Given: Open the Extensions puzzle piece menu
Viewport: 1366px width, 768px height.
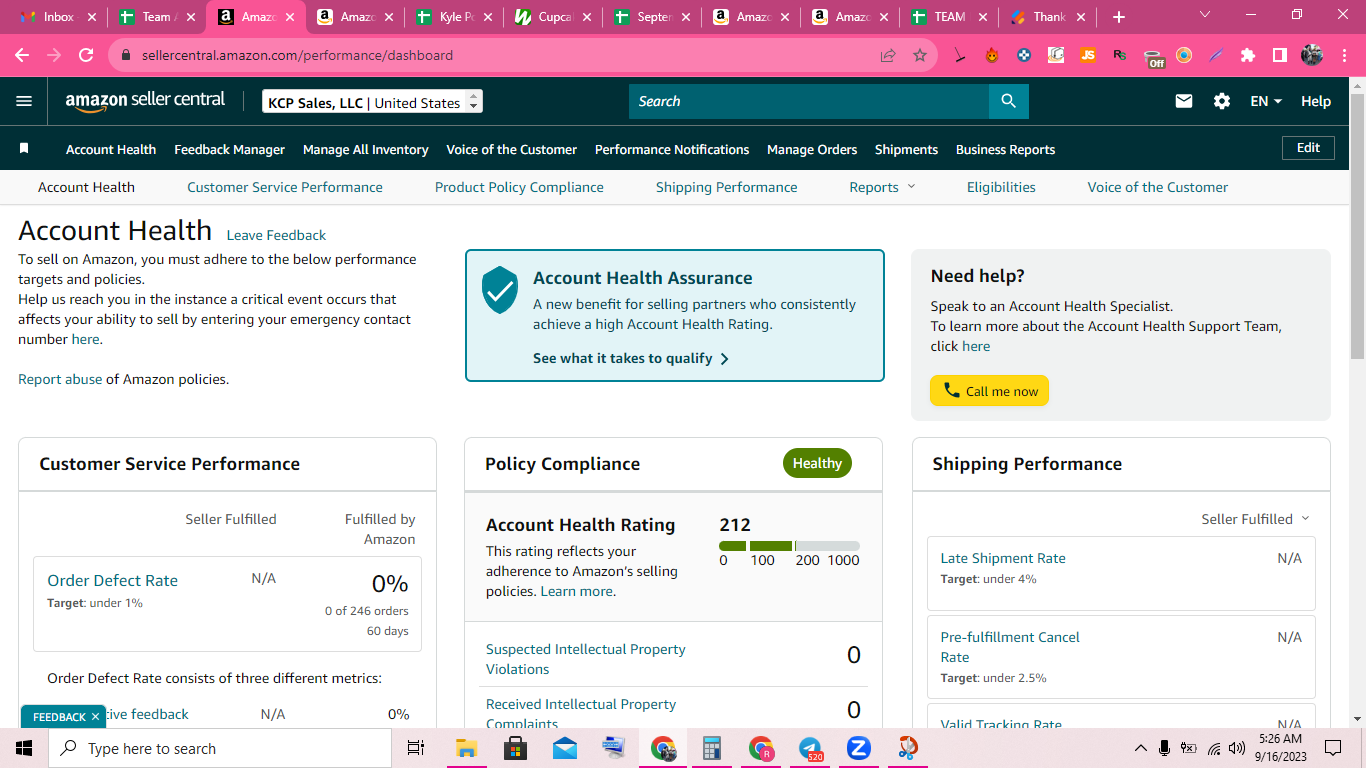Looking at the screenshot, I should pos(1248,55).
